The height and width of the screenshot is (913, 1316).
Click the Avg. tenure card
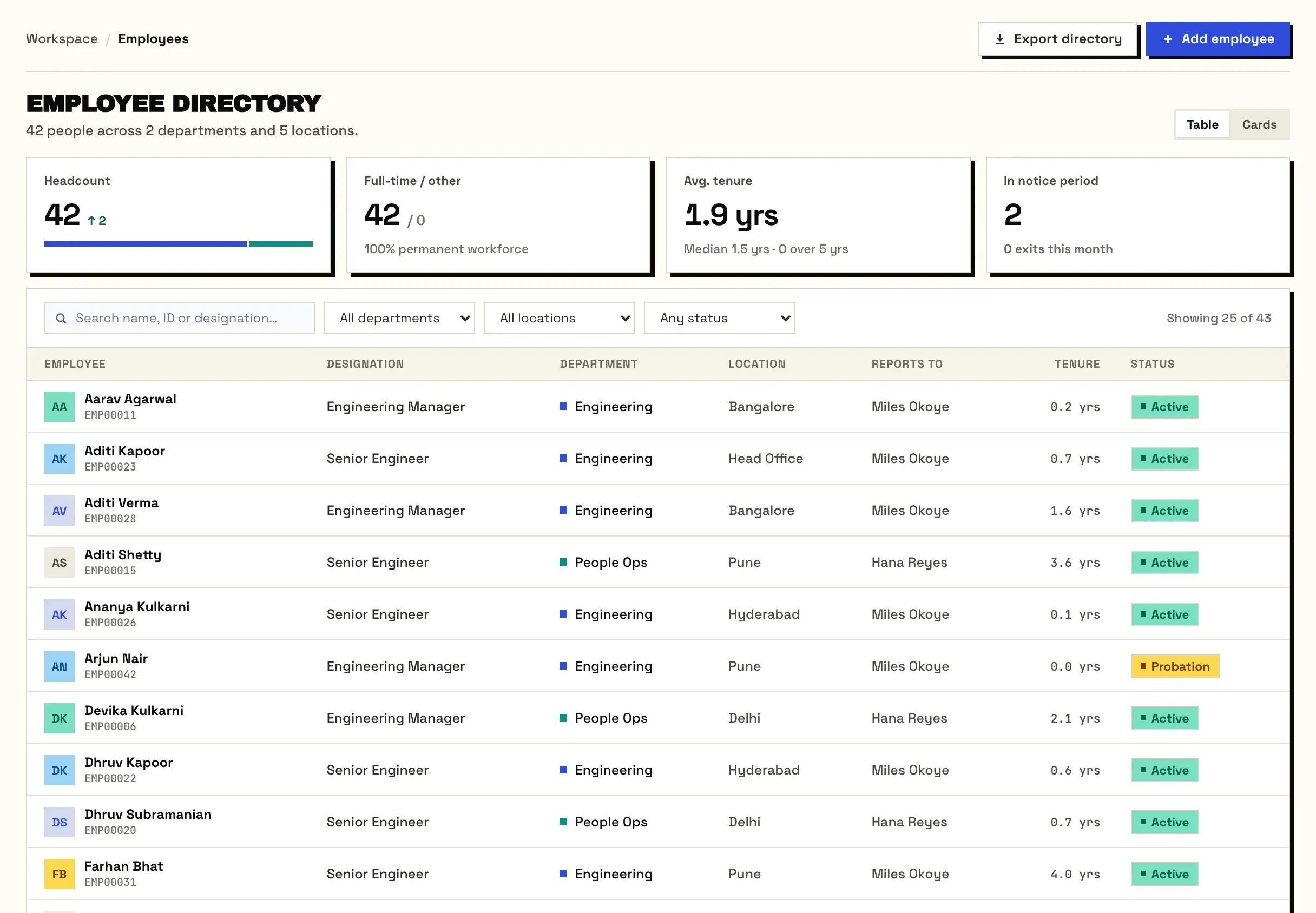[819, 216]
